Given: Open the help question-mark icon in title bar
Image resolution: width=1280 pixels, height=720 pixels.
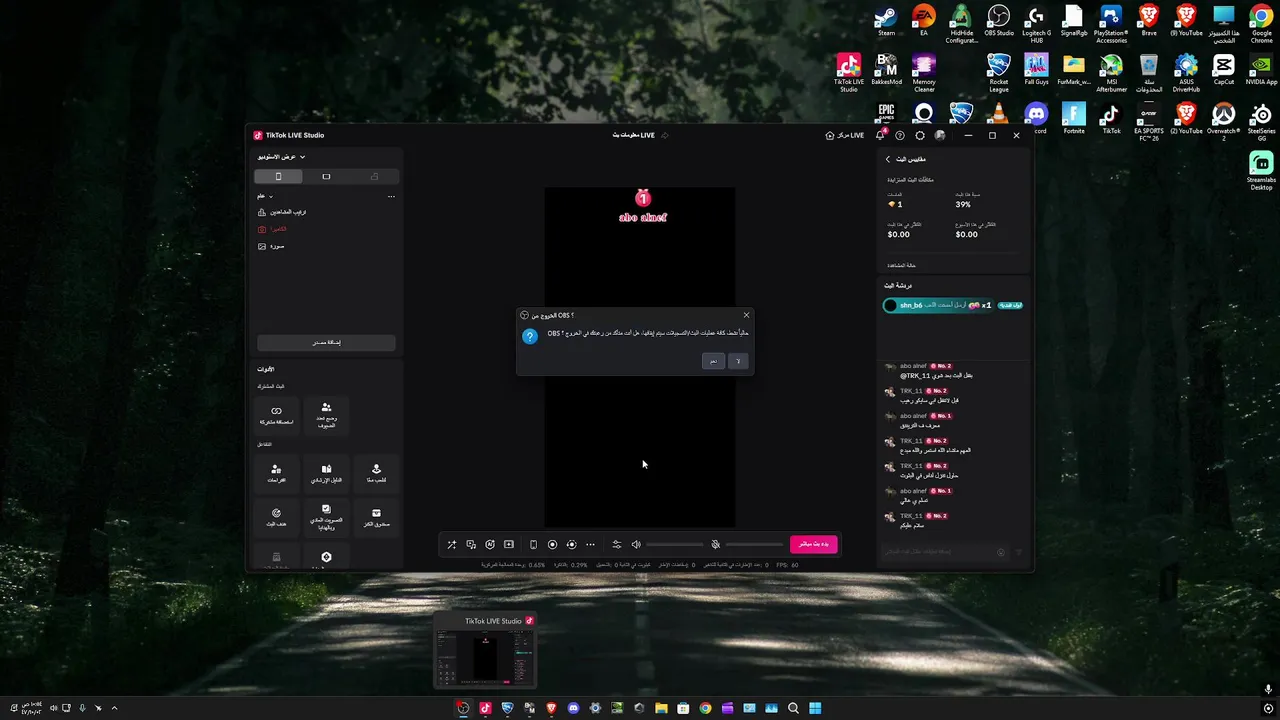Looking at the screenshot, I should (x=900, y=135).
